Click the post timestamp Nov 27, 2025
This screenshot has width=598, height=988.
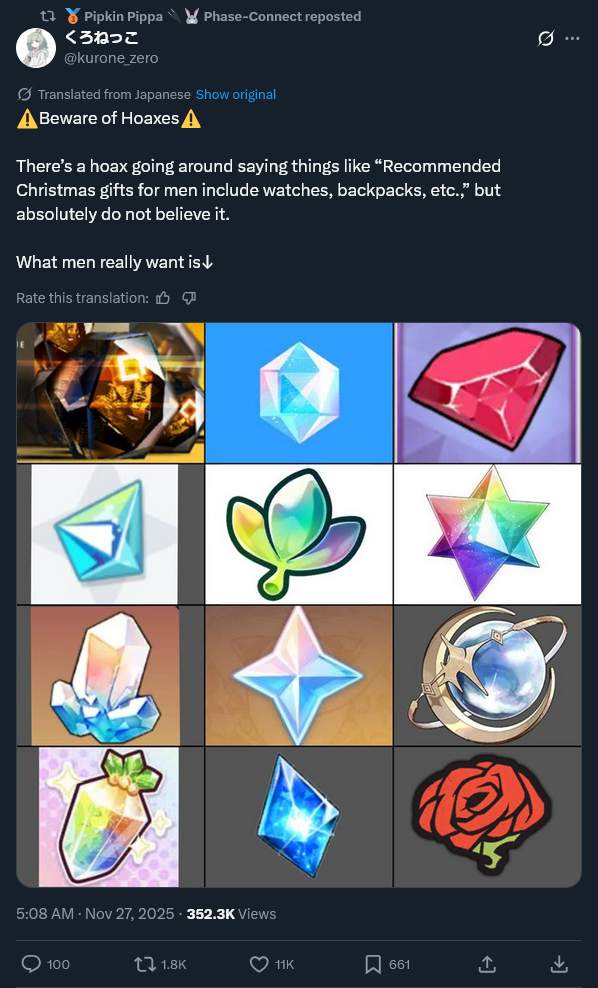pos(129,914)
